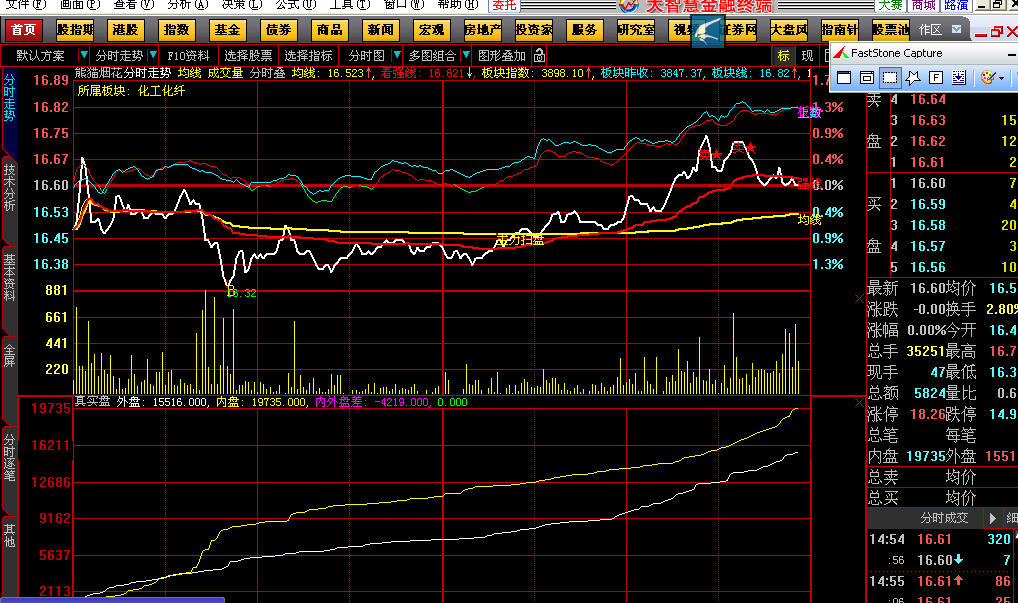1018x603 pixels.
Task: Click the F10资料 button
Action: (x=188, y=56)
